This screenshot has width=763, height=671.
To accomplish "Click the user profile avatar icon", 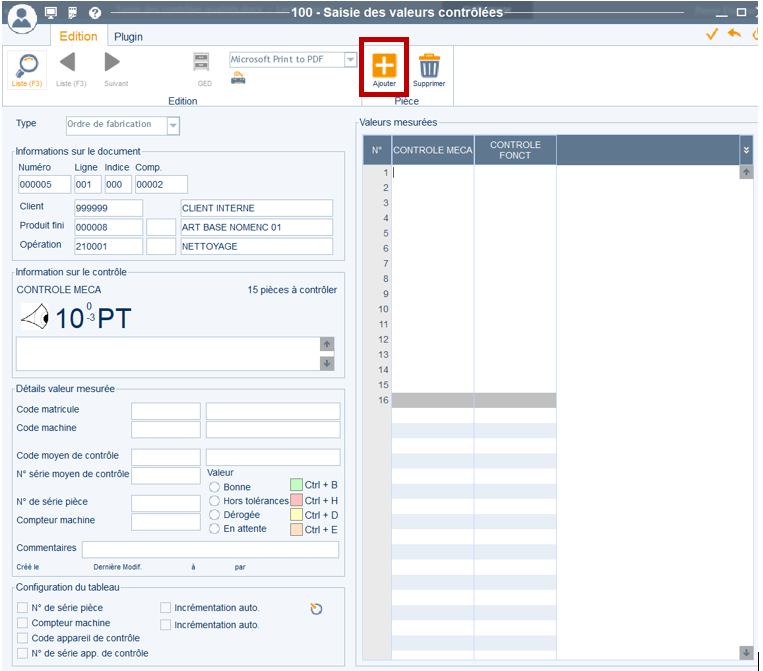I will tap(22, 18).
